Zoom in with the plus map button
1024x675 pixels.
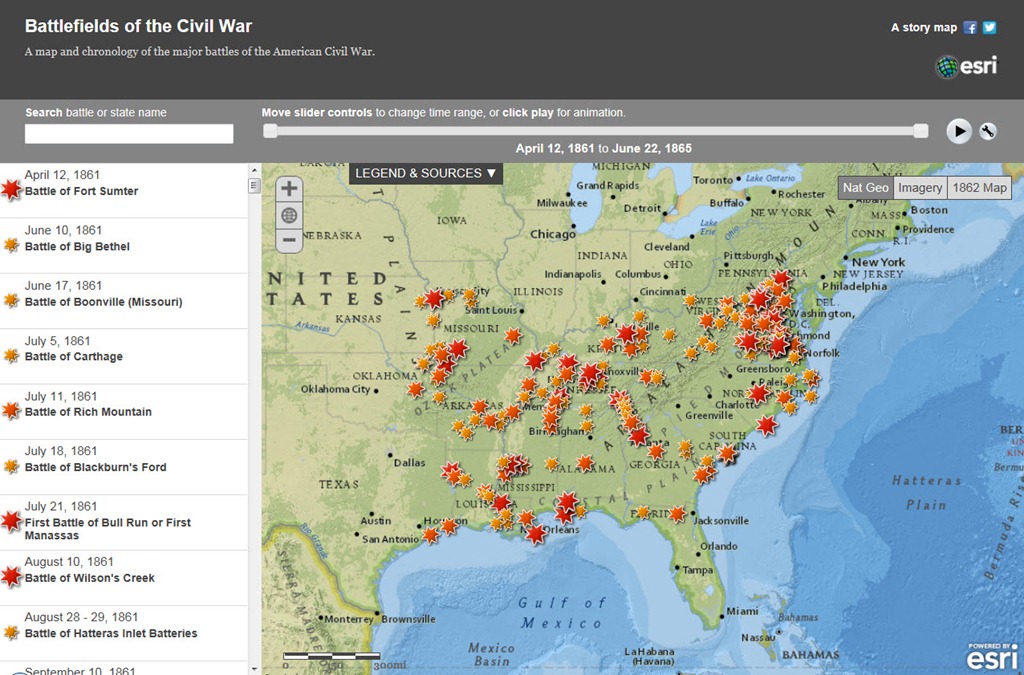tap(289, 189)
